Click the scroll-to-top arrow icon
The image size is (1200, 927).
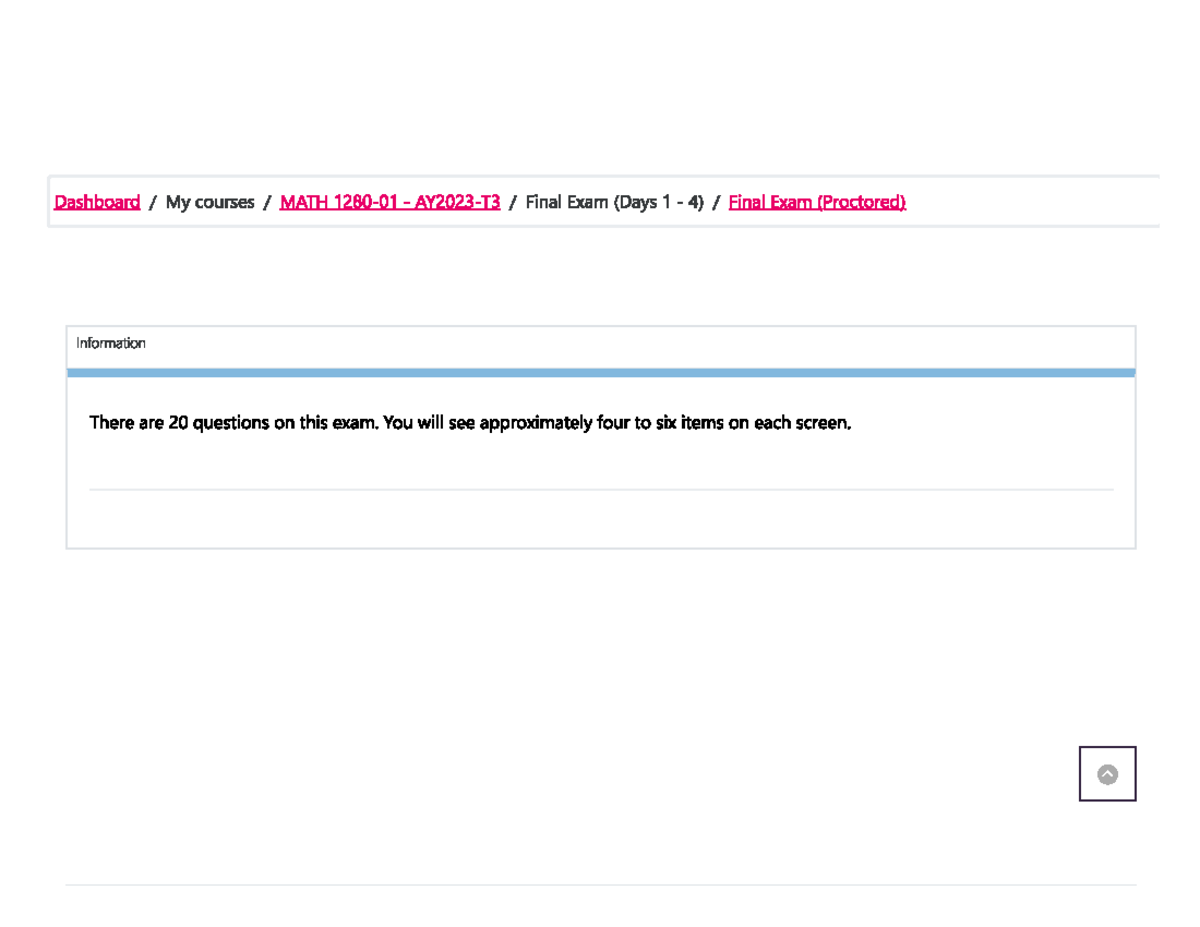[1107, 774]
